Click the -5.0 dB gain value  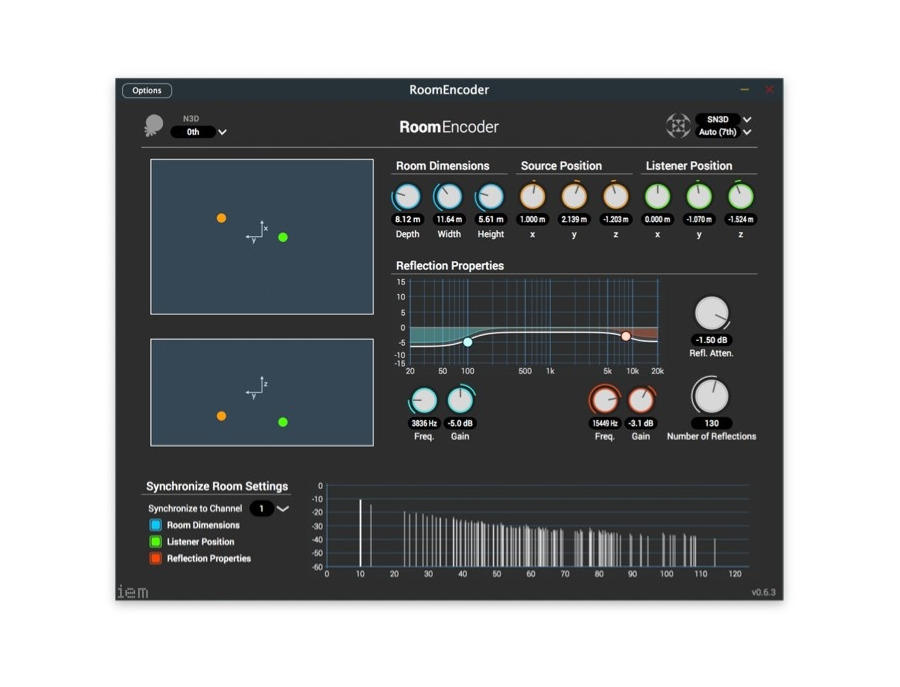[460, 423]
